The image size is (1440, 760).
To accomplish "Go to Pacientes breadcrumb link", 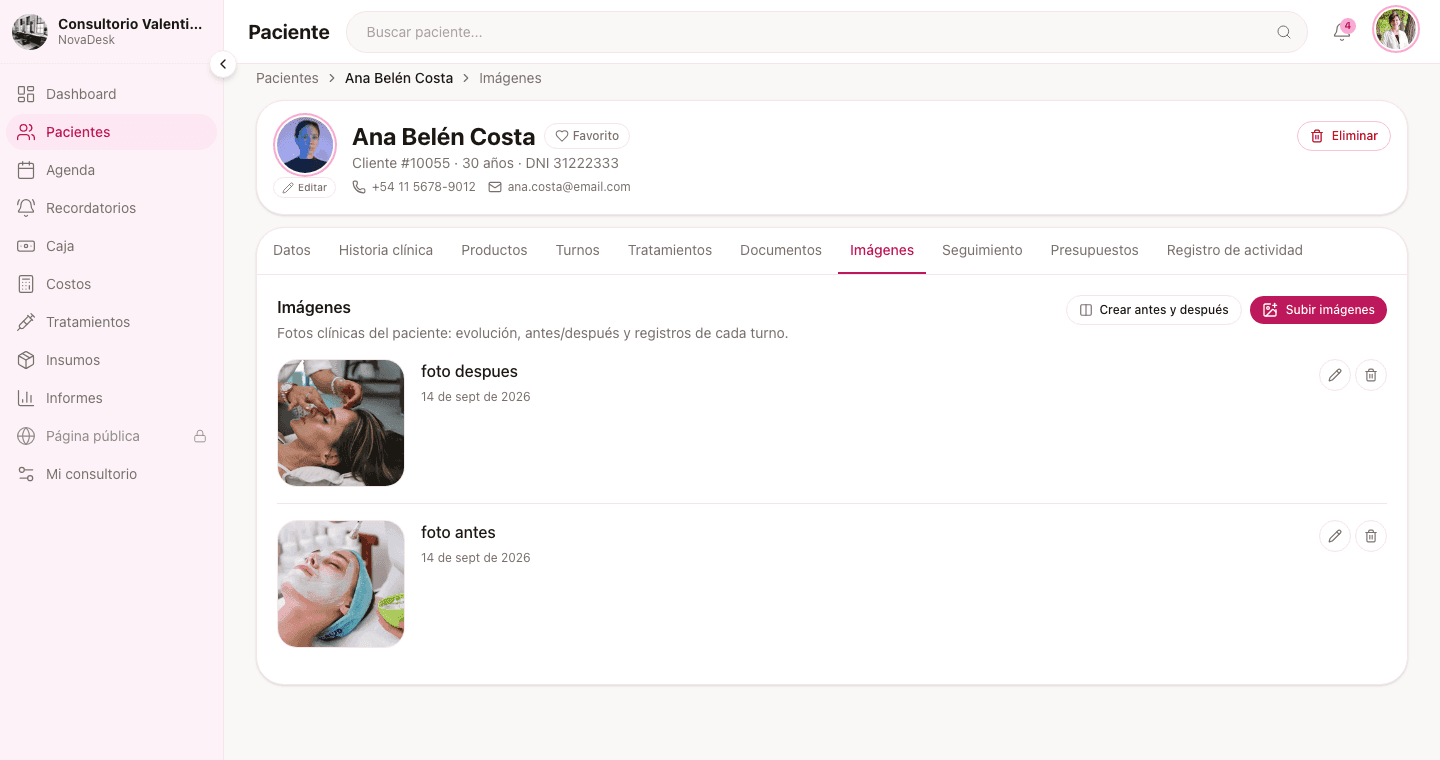I will point(287,78).
